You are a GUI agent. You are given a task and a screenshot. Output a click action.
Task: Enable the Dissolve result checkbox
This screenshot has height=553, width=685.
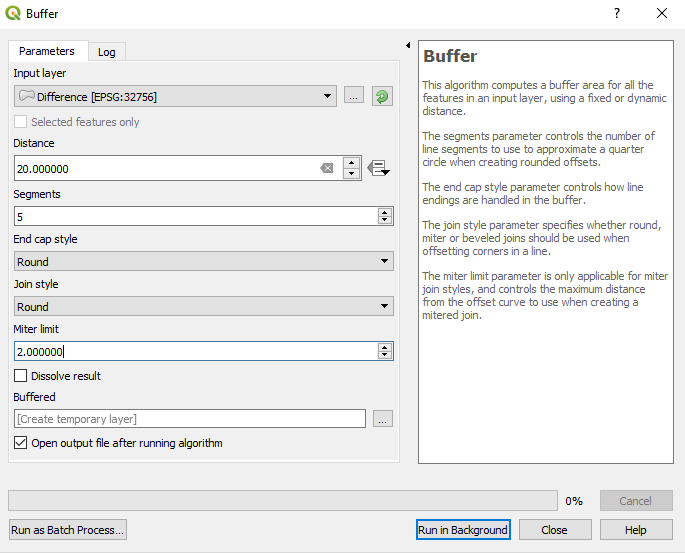click(21, 376)
